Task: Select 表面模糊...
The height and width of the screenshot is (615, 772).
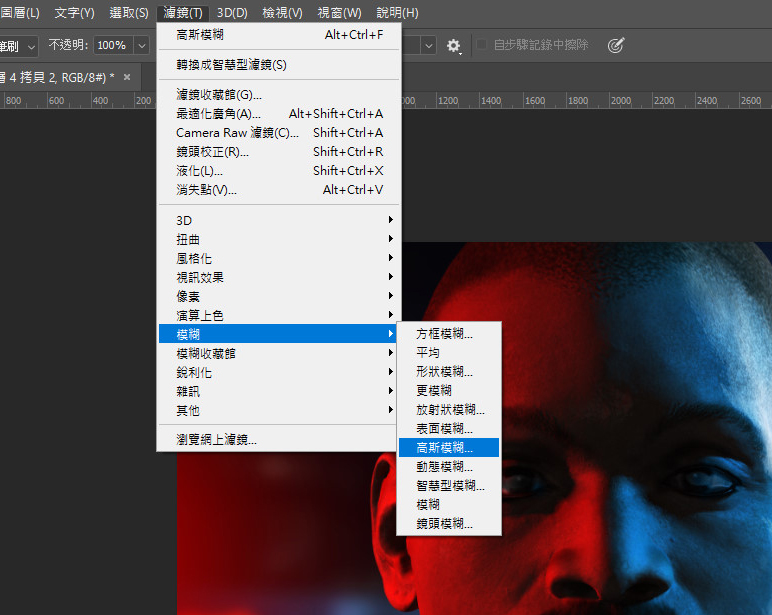Action: 449,428
